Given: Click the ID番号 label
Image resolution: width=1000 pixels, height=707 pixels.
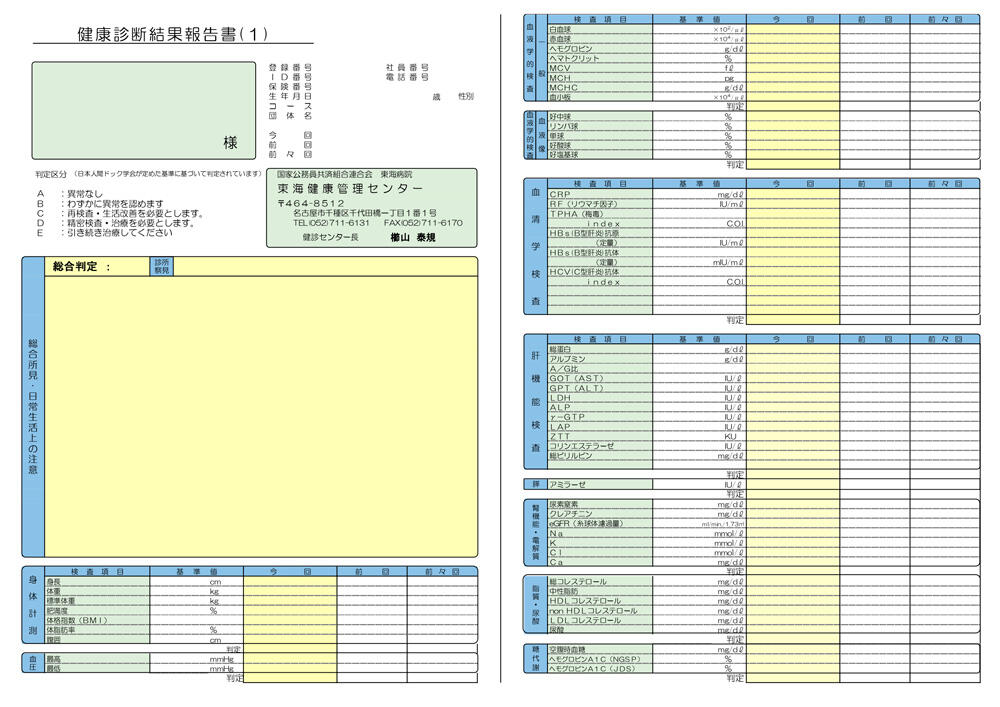Looking at the screenshot, I should pyautogui.click(x=290, y=77).
